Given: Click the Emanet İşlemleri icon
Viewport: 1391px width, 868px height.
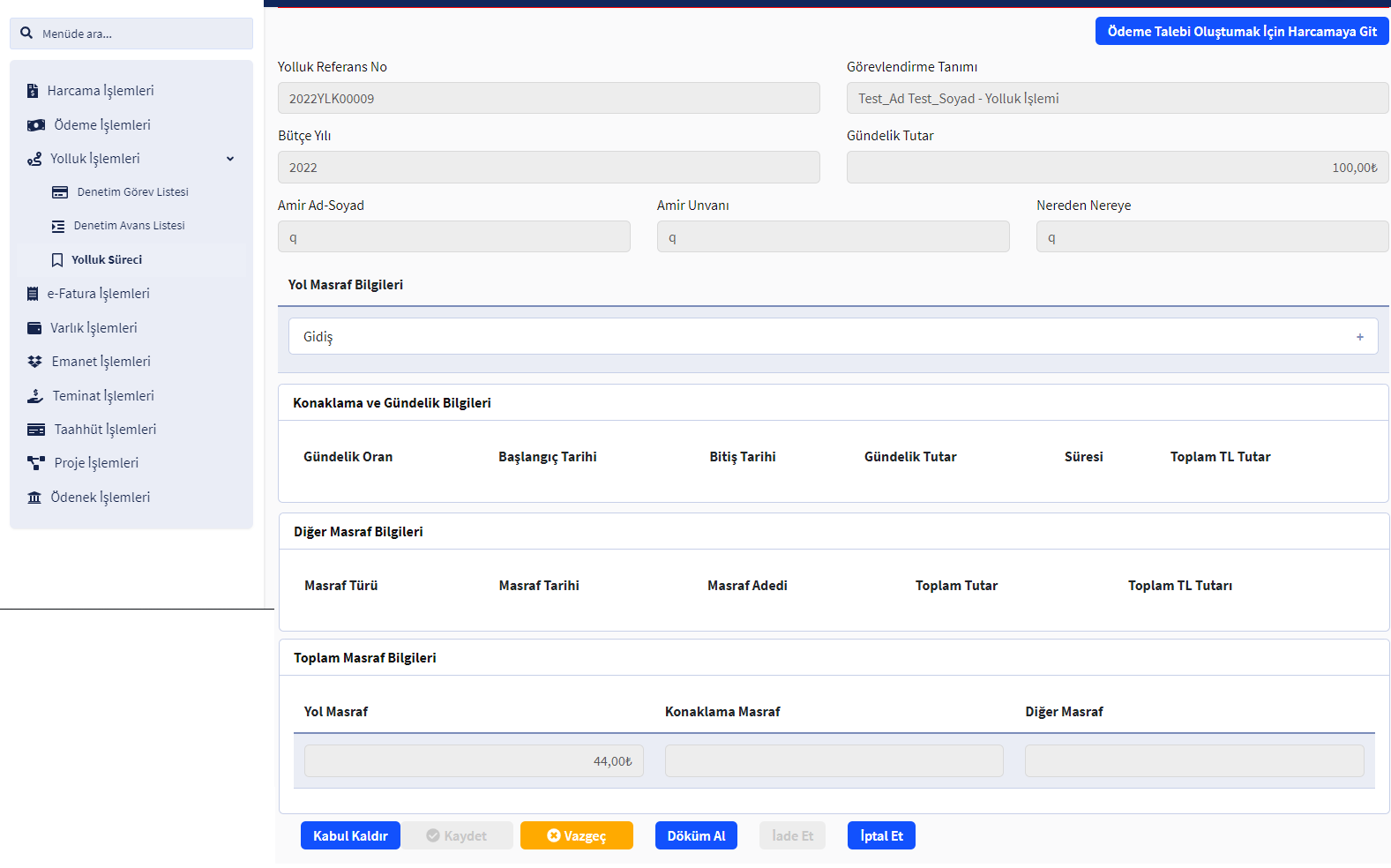Looking at the screenshot, I should point(34,362).
